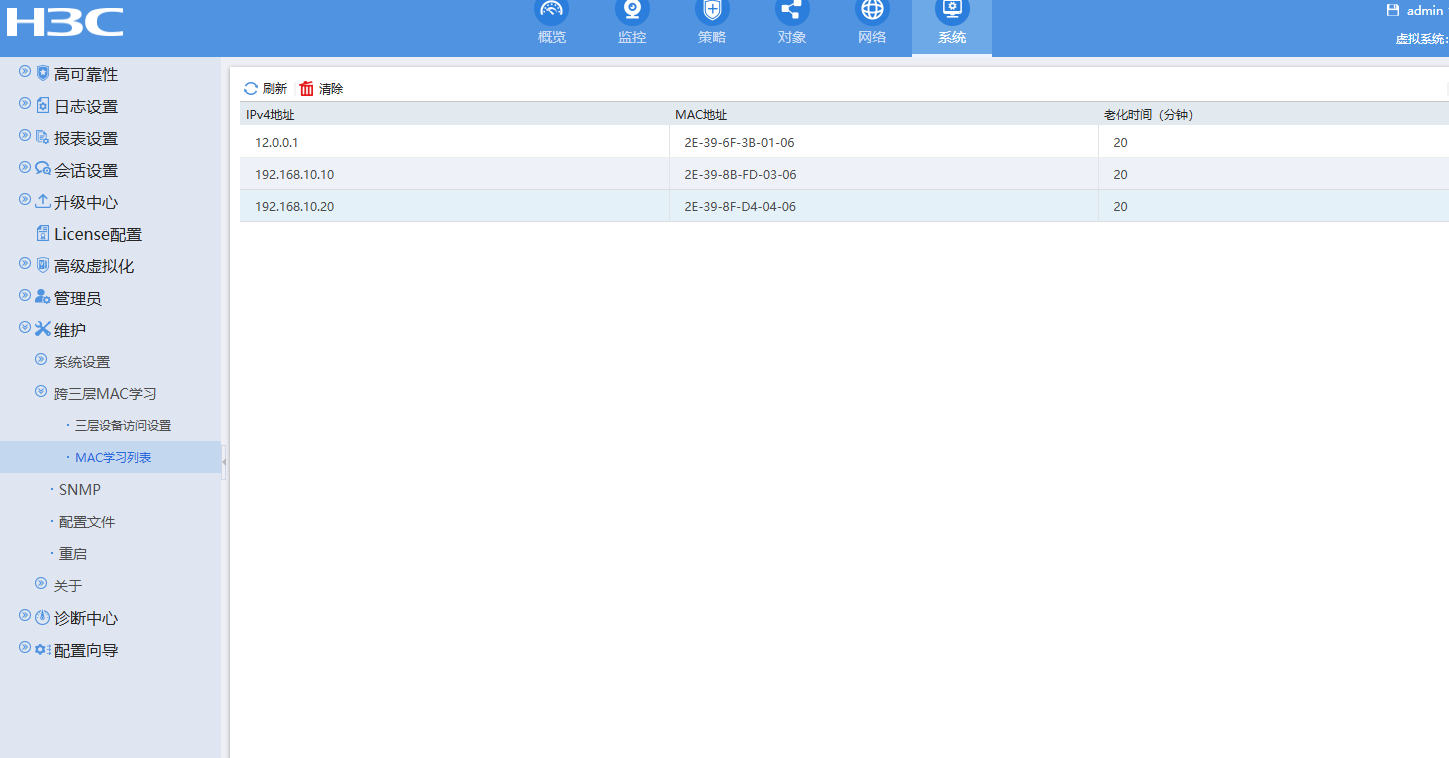
Task: Click the 会话设置 chat icon
Action: (43, 169)
